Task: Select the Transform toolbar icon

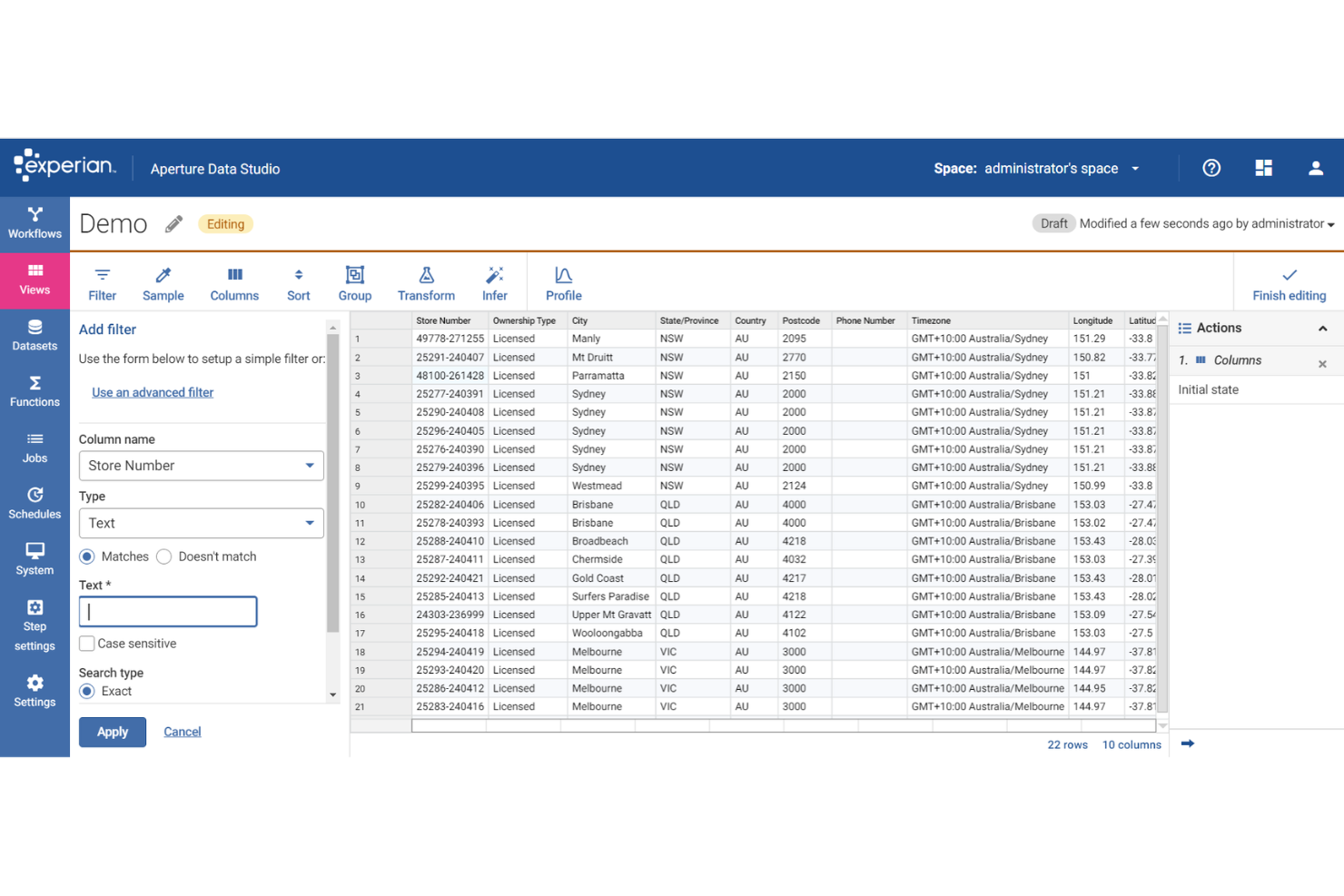Action: coord(426,282)
